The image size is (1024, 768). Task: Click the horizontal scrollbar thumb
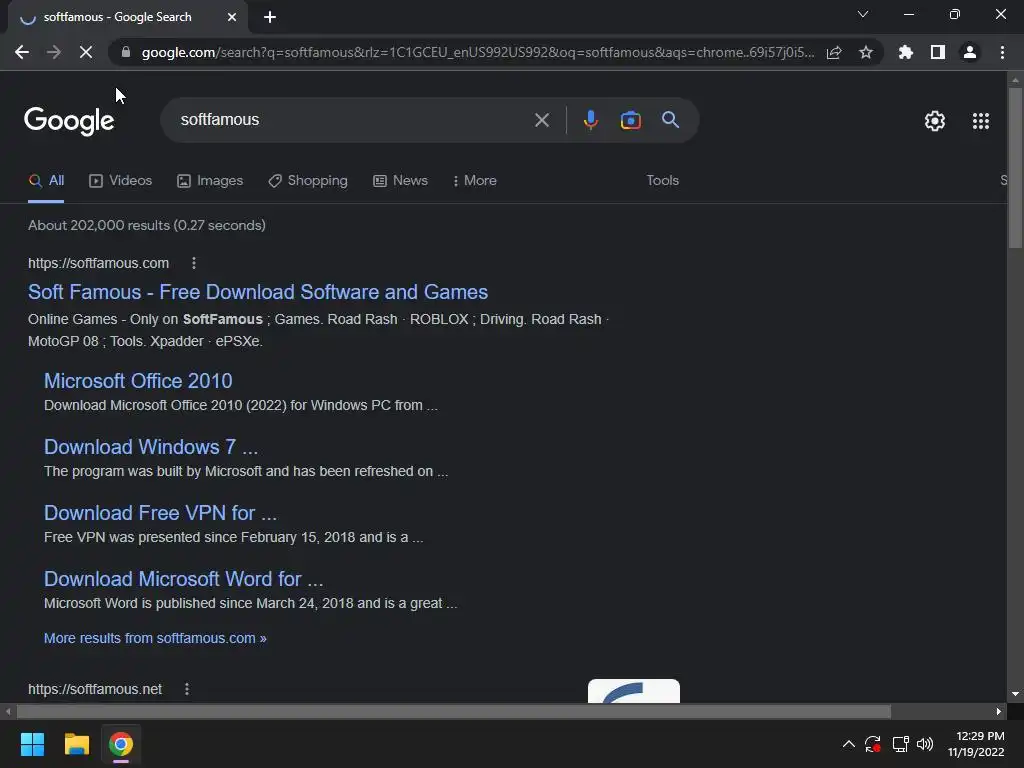click(x=454, y=711)
